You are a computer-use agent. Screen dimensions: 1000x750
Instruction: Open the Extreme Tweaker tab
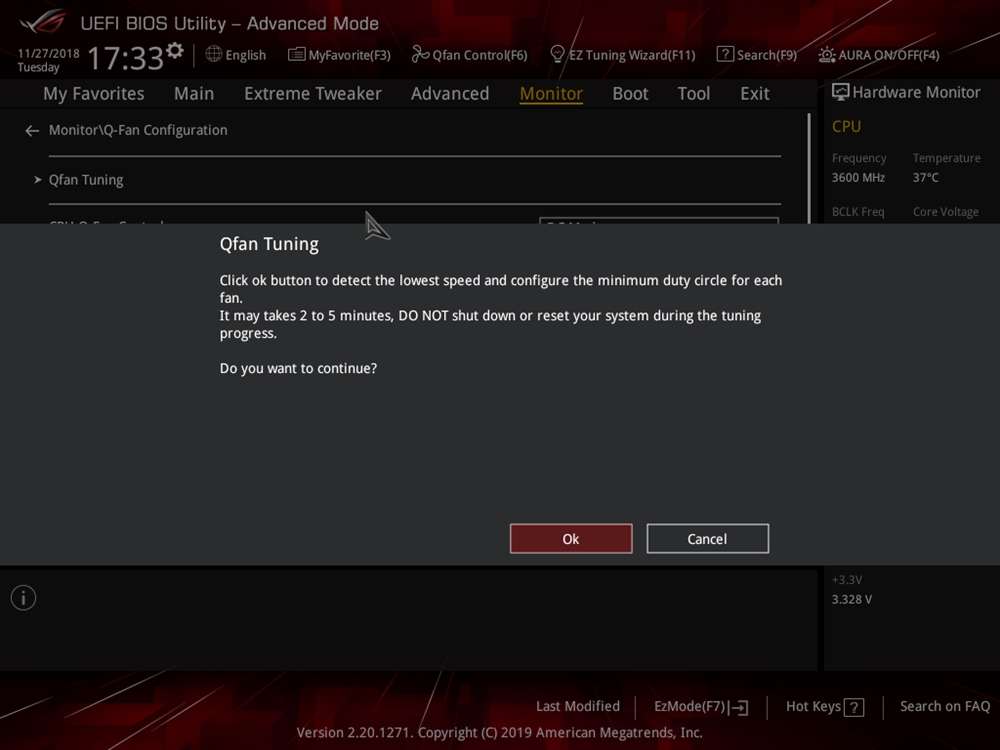coord(312,93)
